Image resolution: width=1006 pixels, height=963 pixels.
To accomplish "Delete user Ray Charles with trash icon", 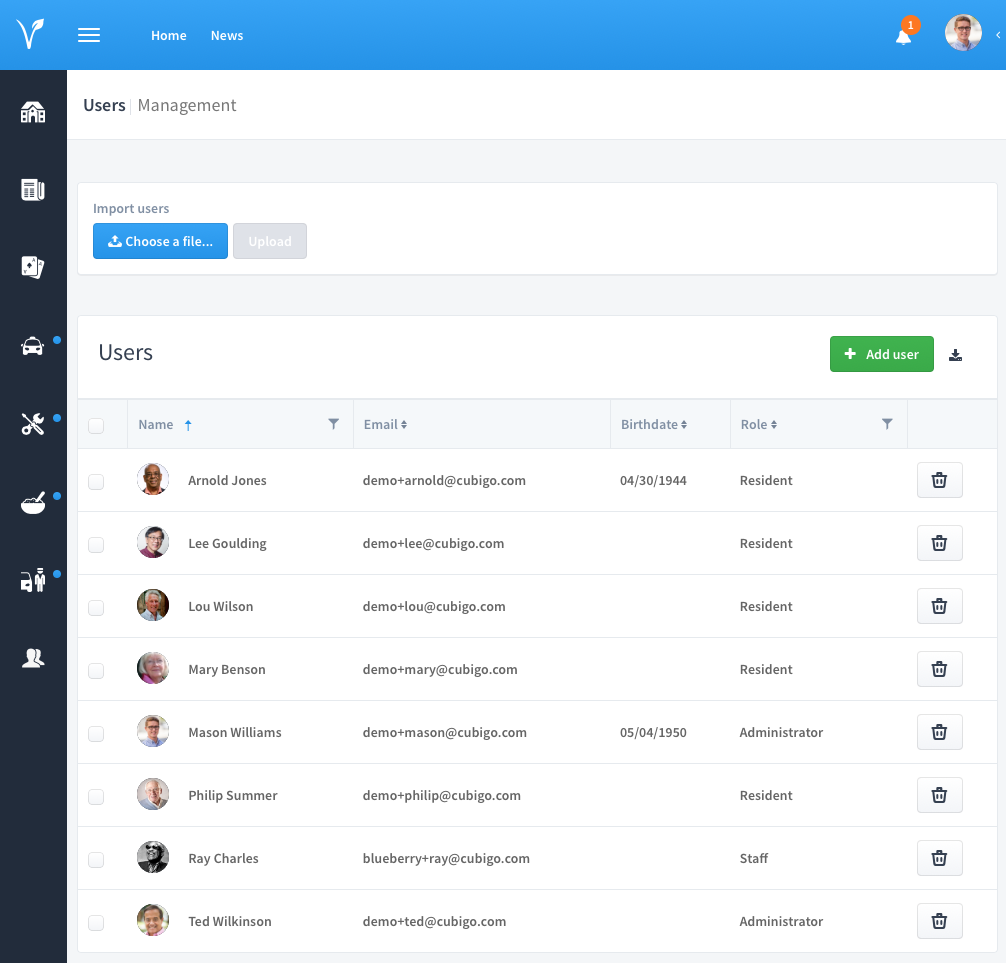I will point(939,858).
